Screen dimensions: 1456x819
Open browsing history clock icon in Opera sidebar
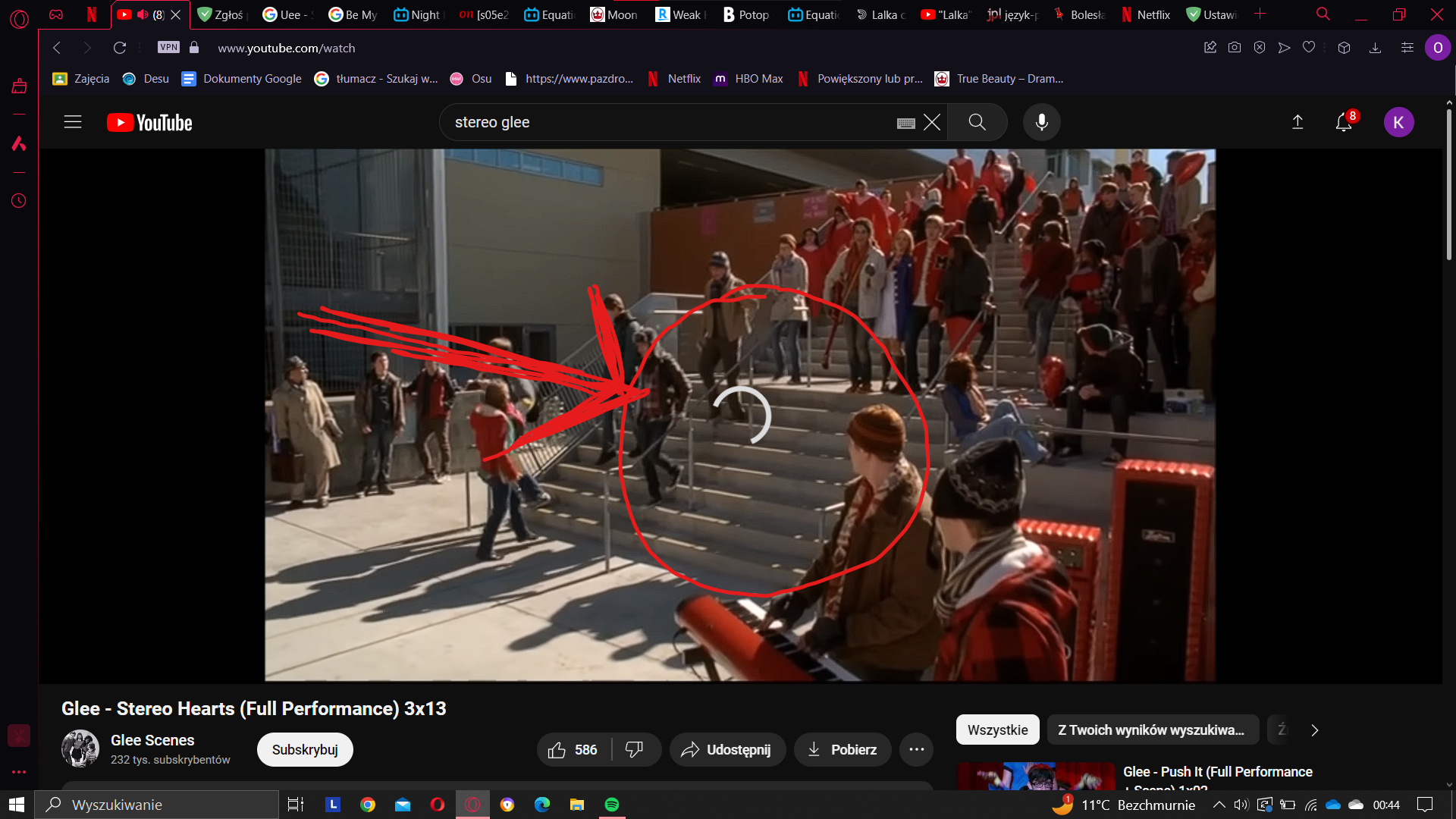pos(19,201)
